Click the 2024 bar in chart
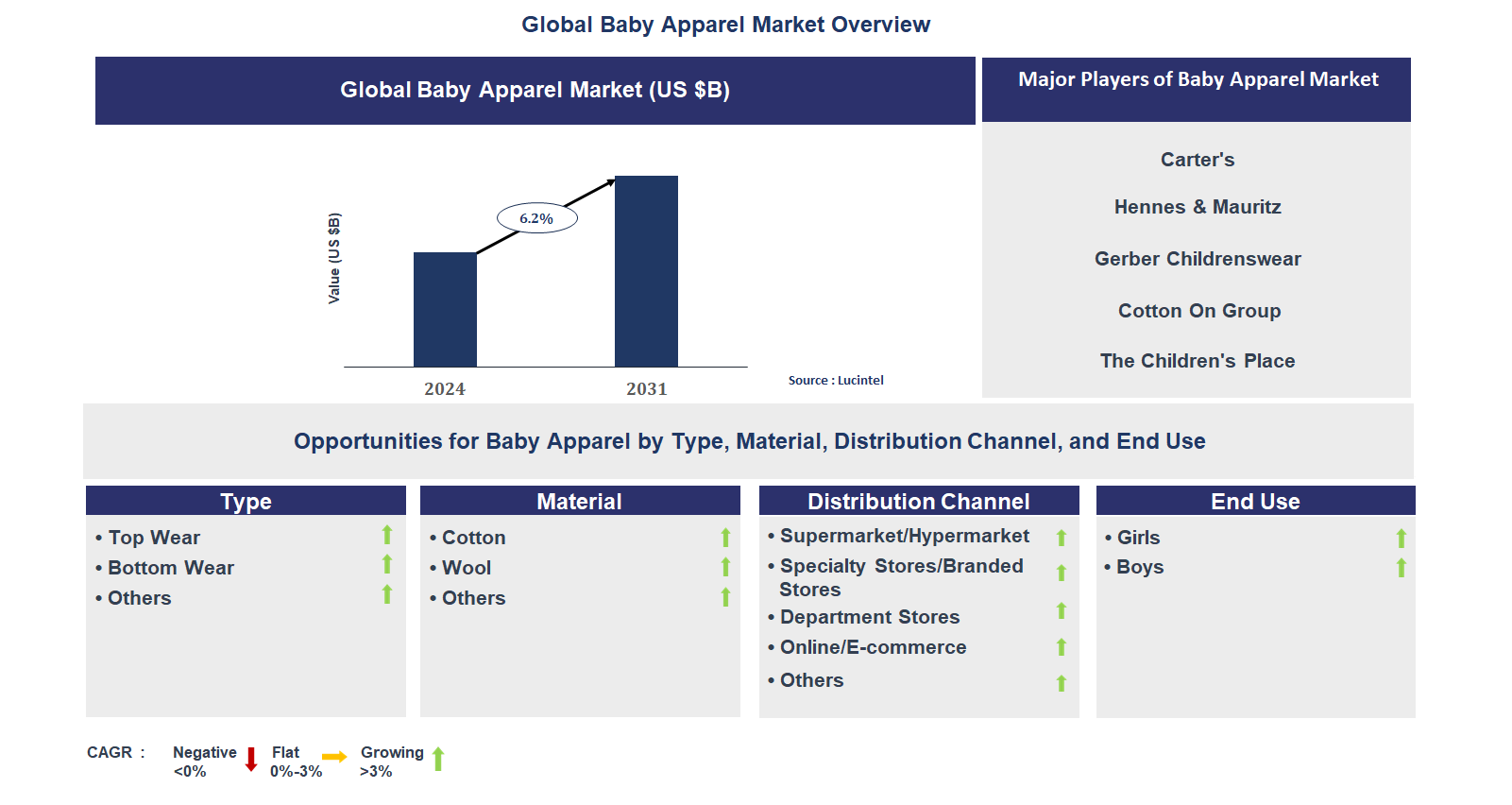1512x805 pixels. (445, 309)
